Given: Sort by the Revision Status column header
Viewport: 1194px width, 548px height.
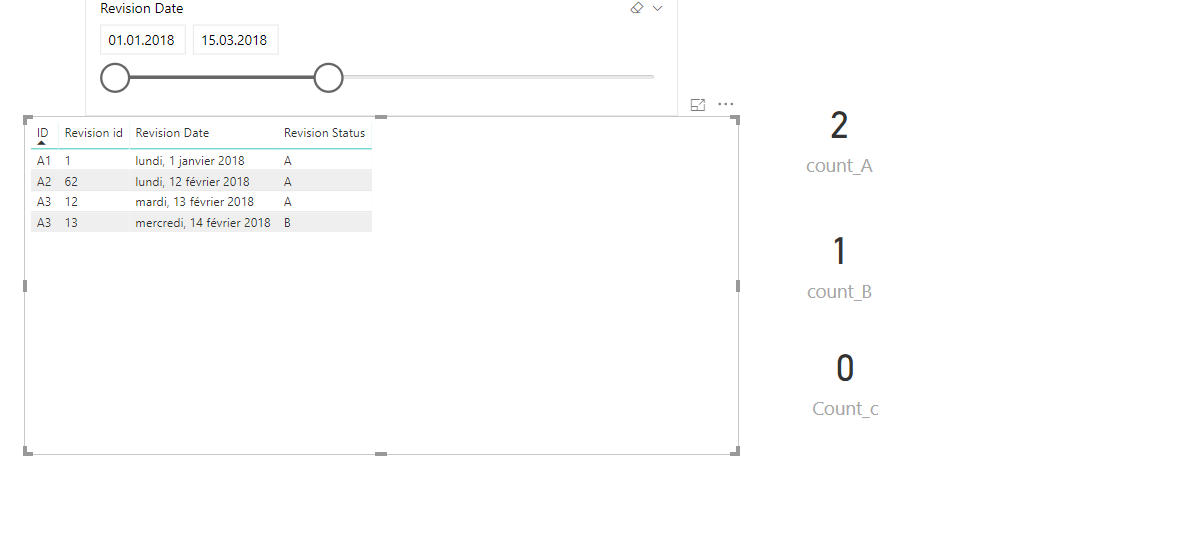Looking at the screenshot, I should click(x=324, y=132).
